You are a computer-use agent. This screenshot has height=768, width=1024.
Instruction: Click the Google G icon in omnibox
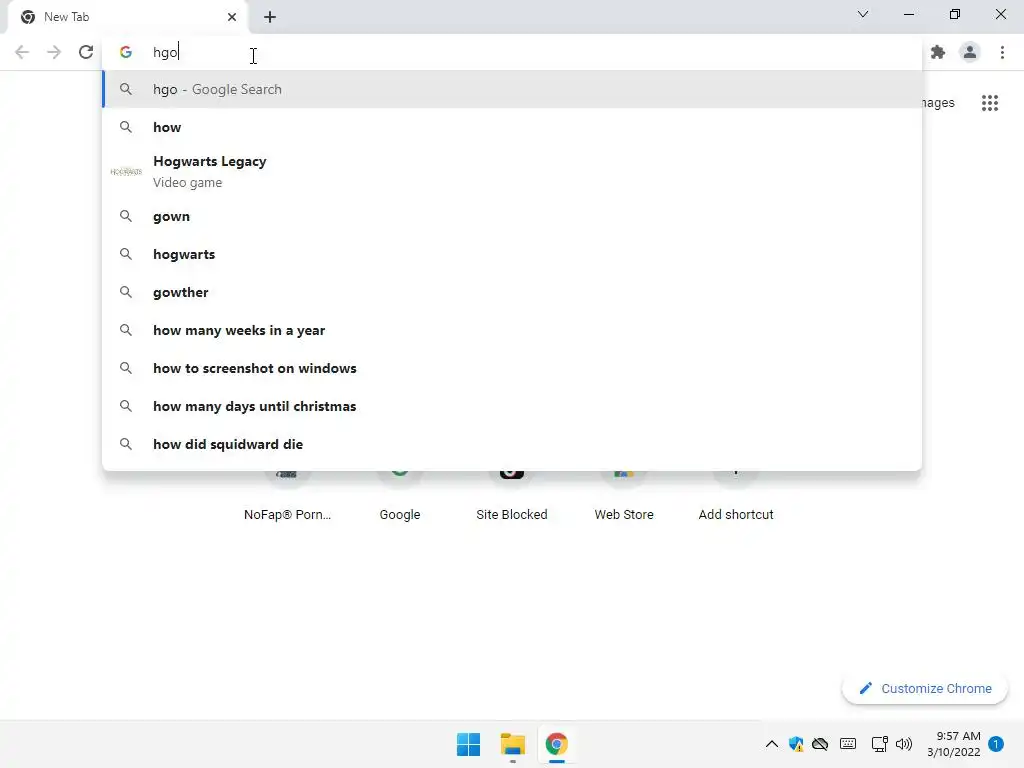[126, 52]
